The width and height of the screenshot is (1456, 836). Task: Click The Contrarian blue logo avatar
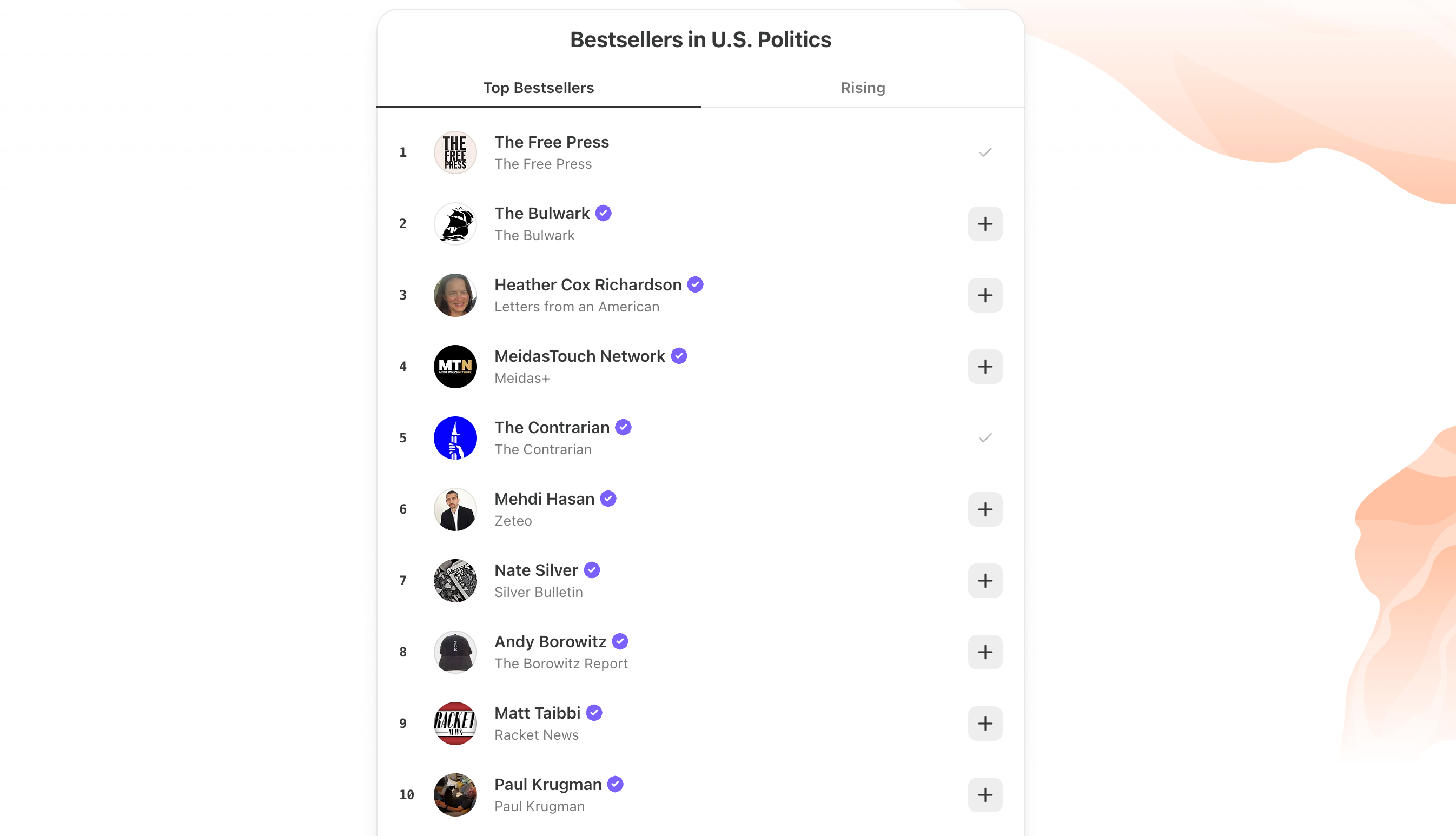[x=455, y=438]
